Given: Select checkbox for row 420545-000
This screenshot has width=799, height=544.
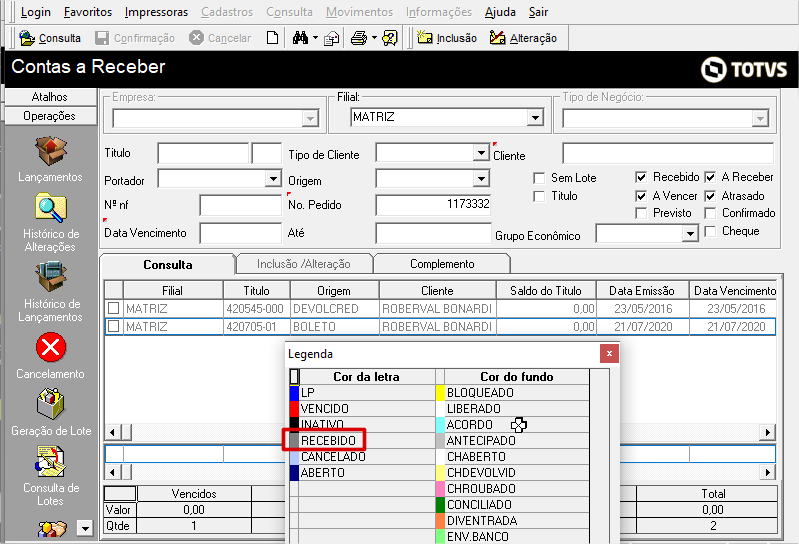Looking at the screenshot, I should click(114, 308).
